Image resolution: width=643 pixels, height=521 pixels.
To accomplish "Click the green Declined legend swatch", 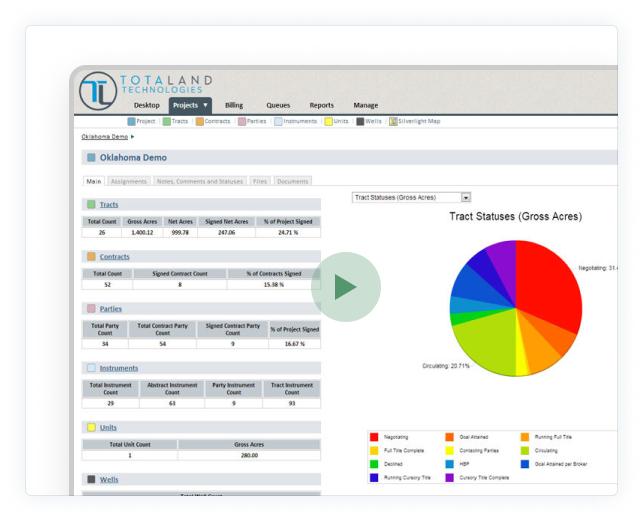I will [374, 464].
